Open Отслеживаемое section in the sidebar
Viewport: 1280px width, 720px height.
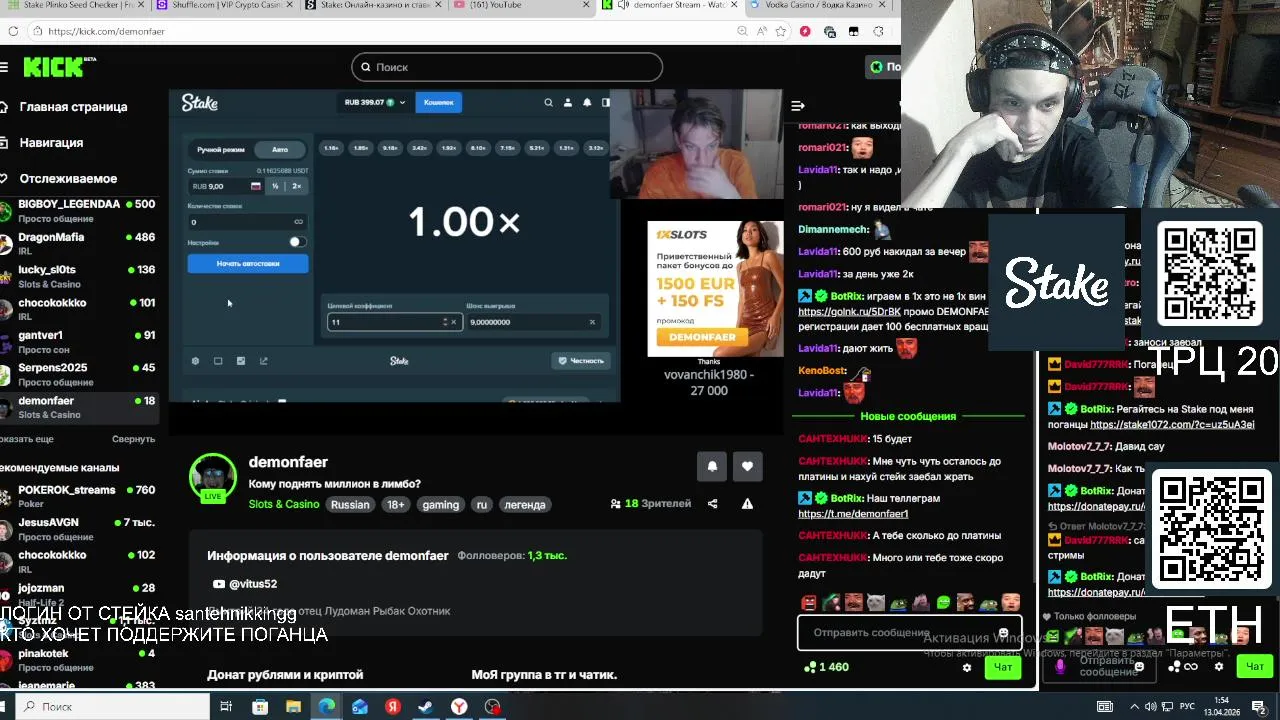(68, 179)
